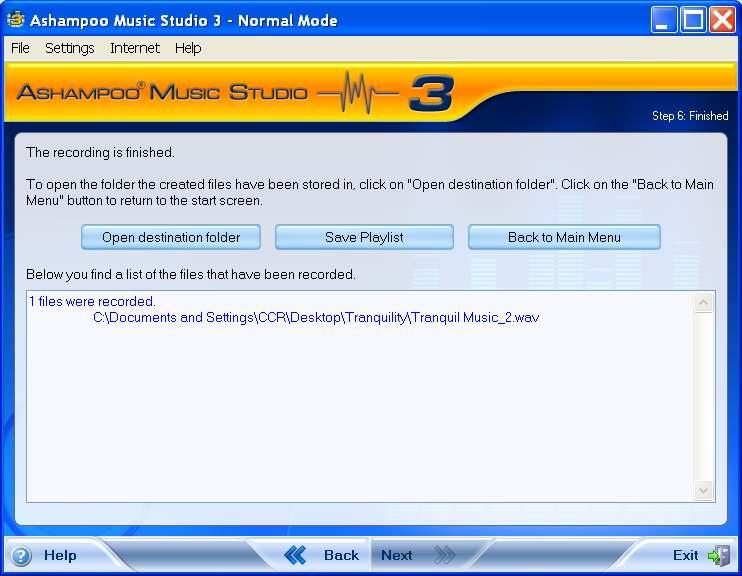
Task: Click the Ashampoo app icon in title bar
Action: 14,20
